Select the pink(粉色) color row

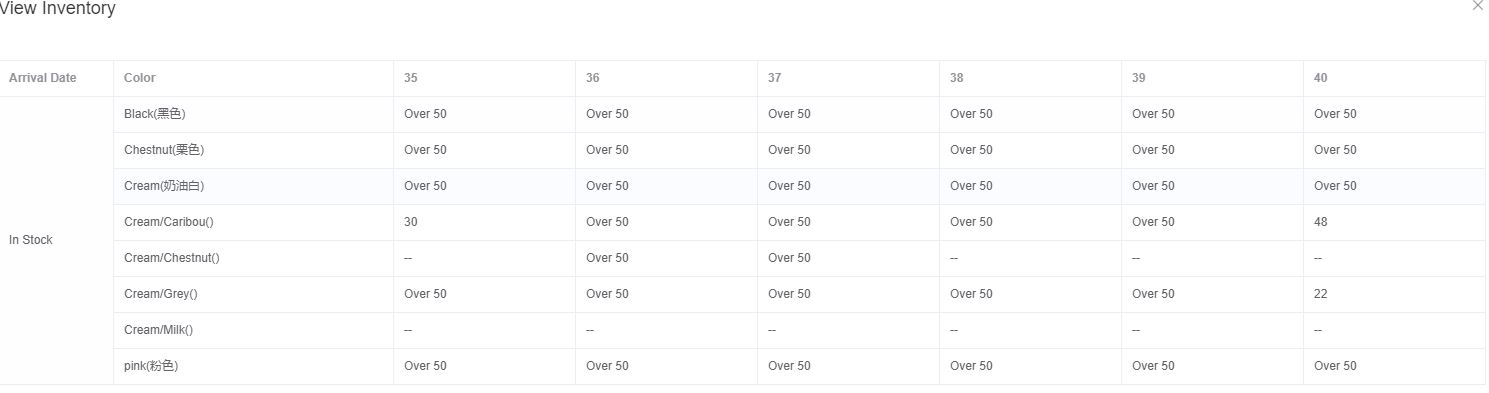(799, 366)
